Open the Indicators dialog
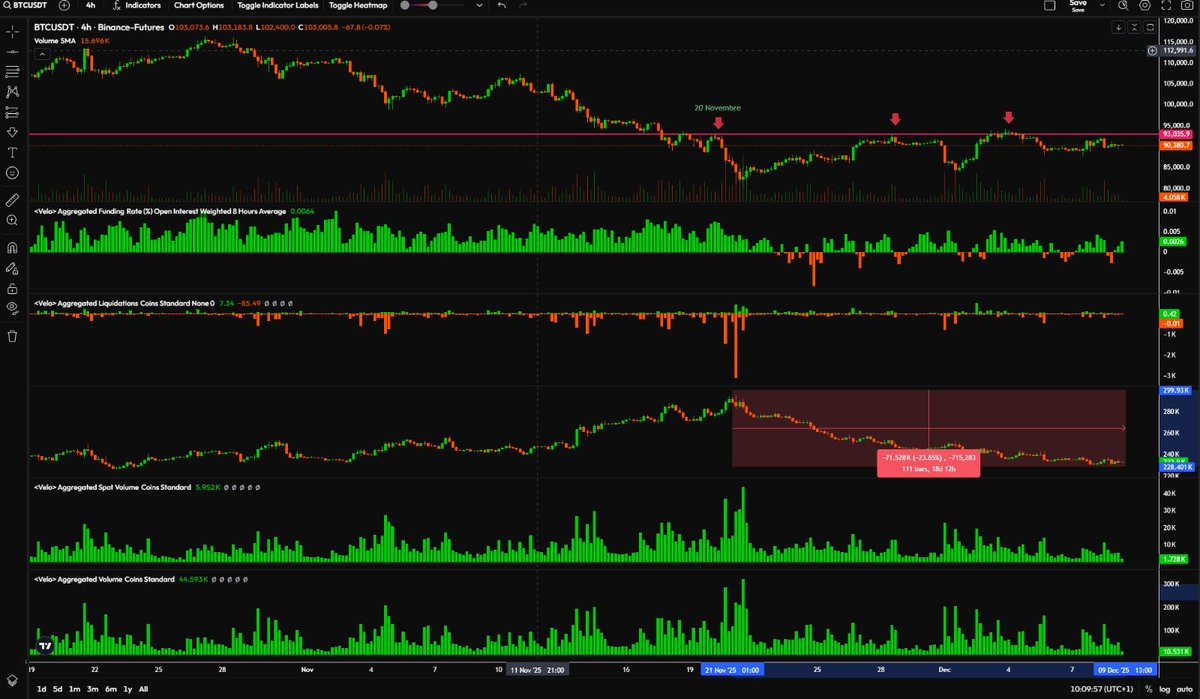 coord(136,5)
